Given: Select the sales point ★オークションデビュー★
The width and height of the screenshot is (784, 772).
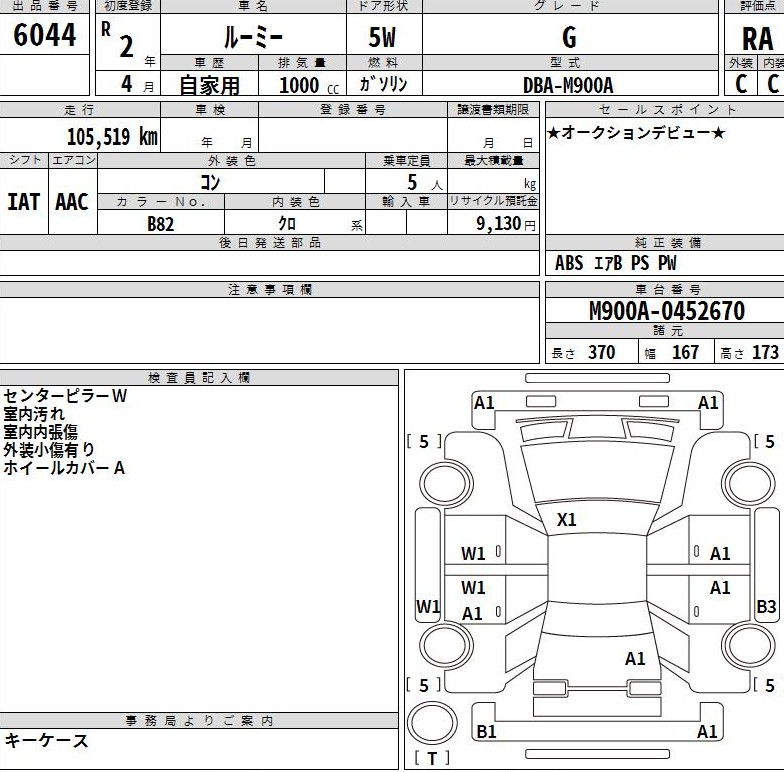Looking at the screenshot, I should (636, 133).
